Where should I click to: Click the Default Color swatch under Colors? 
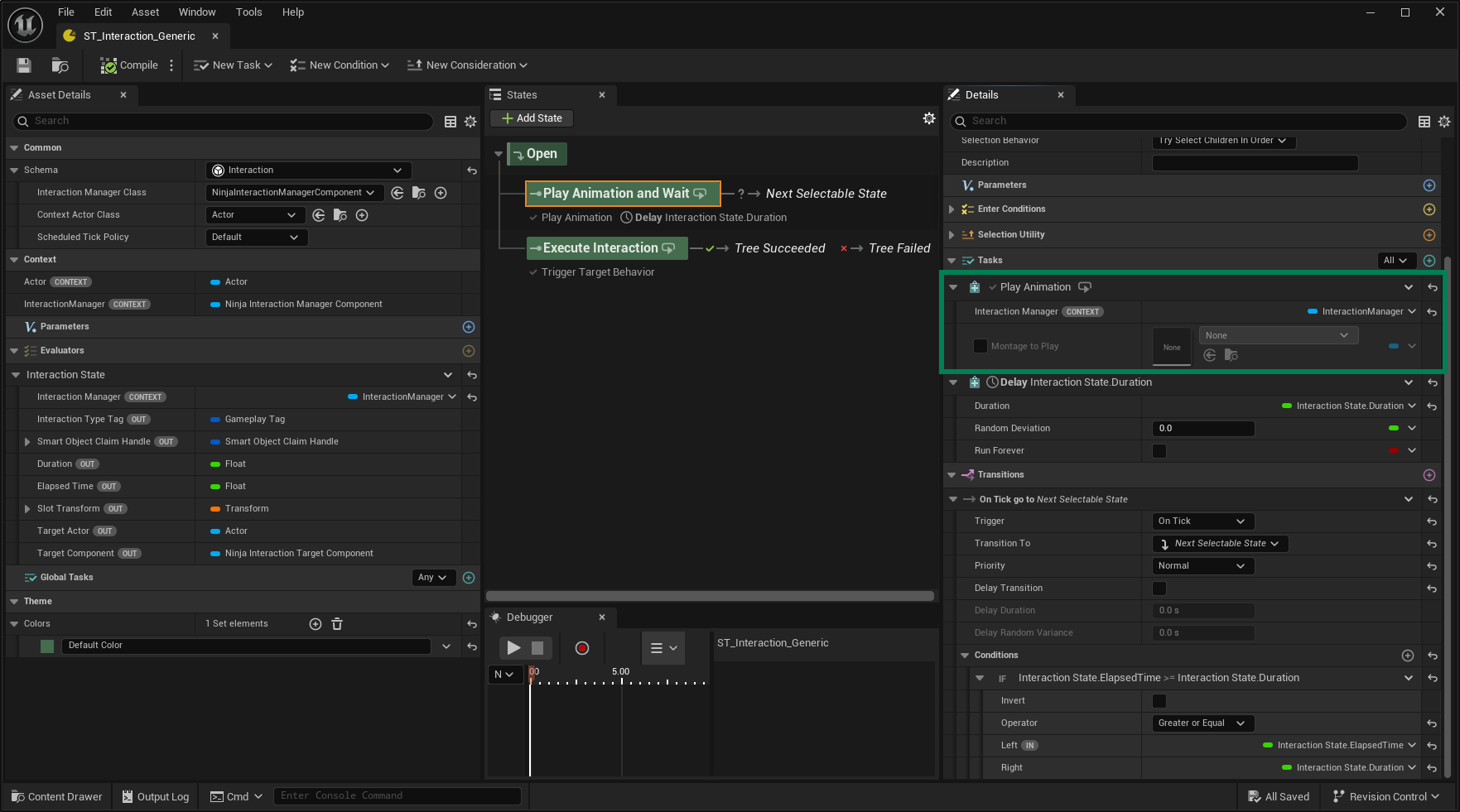pyautogui.click(x=46, y=646)
